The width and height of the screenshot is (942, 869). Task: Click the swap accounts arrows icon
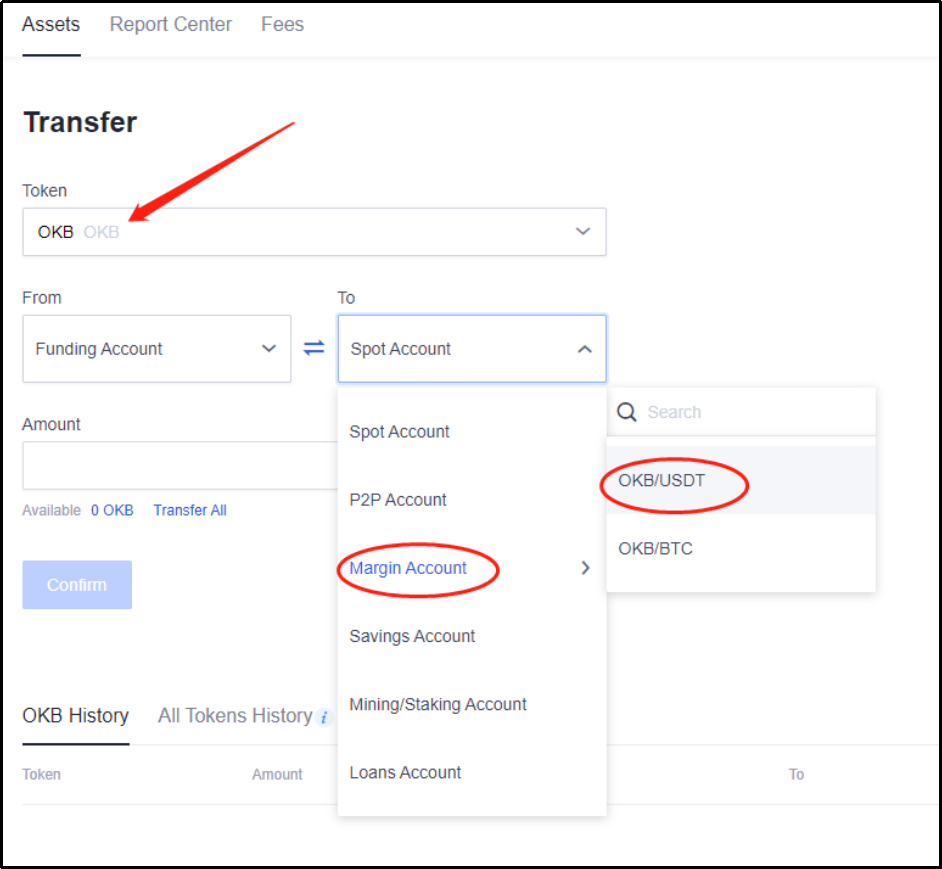[314, 349]
